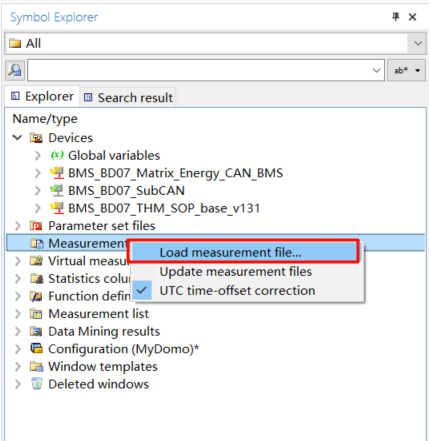Click the Explorer tab icon
Screen dimensions: 429x441
pyautogui.click(x=15, y=96)
